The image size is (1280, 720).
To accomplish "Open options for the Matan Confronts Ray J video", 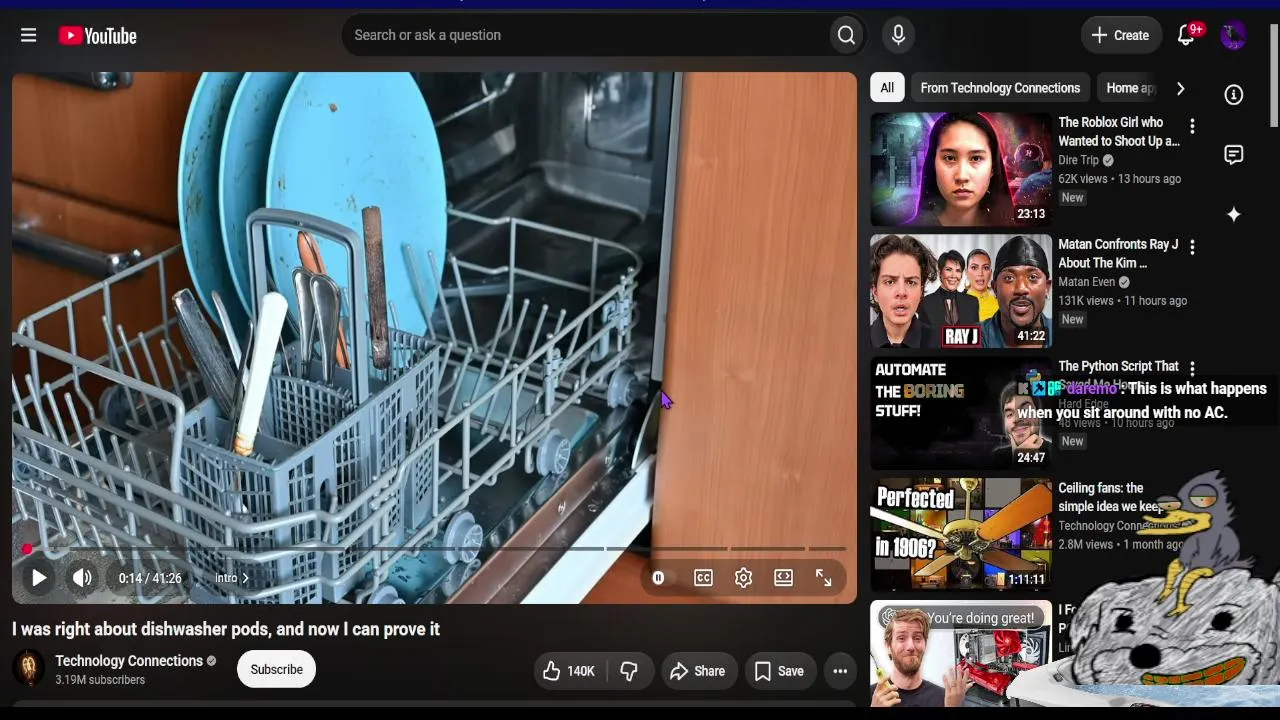I will (1191, 247).
